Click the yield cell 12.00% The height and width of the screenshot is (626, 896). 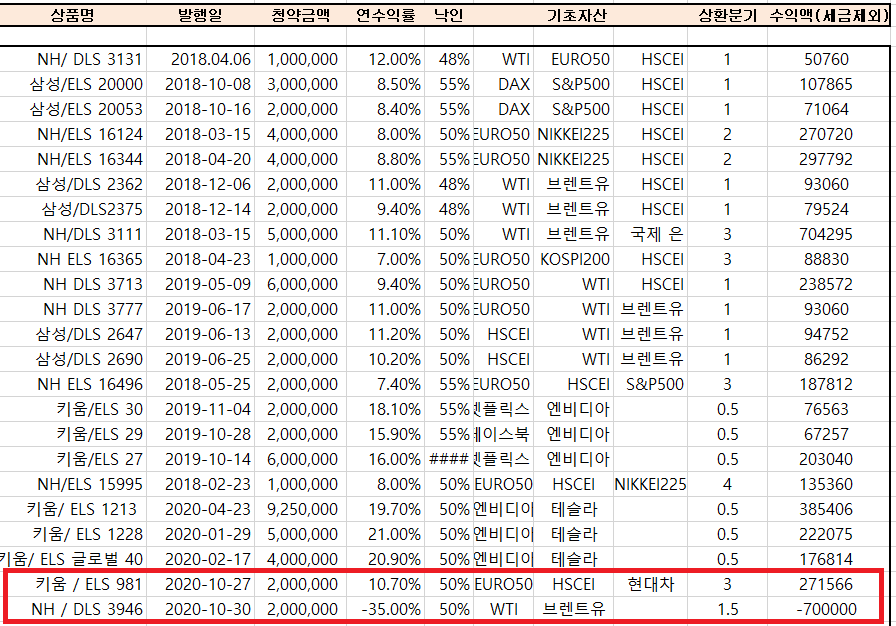pyautogui.click(x=385, y=59)
